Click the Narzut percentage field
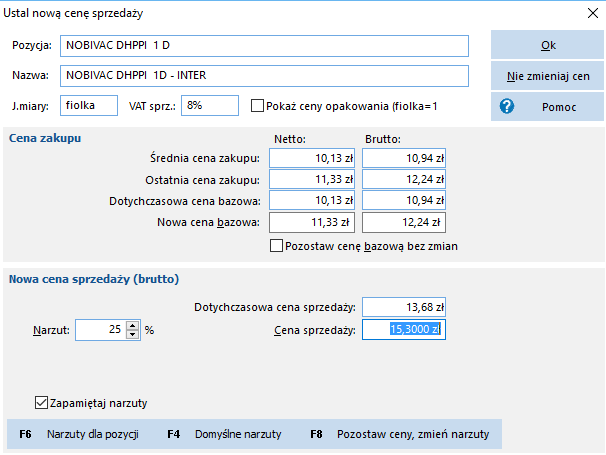606x455 pixels. point(101,330)
